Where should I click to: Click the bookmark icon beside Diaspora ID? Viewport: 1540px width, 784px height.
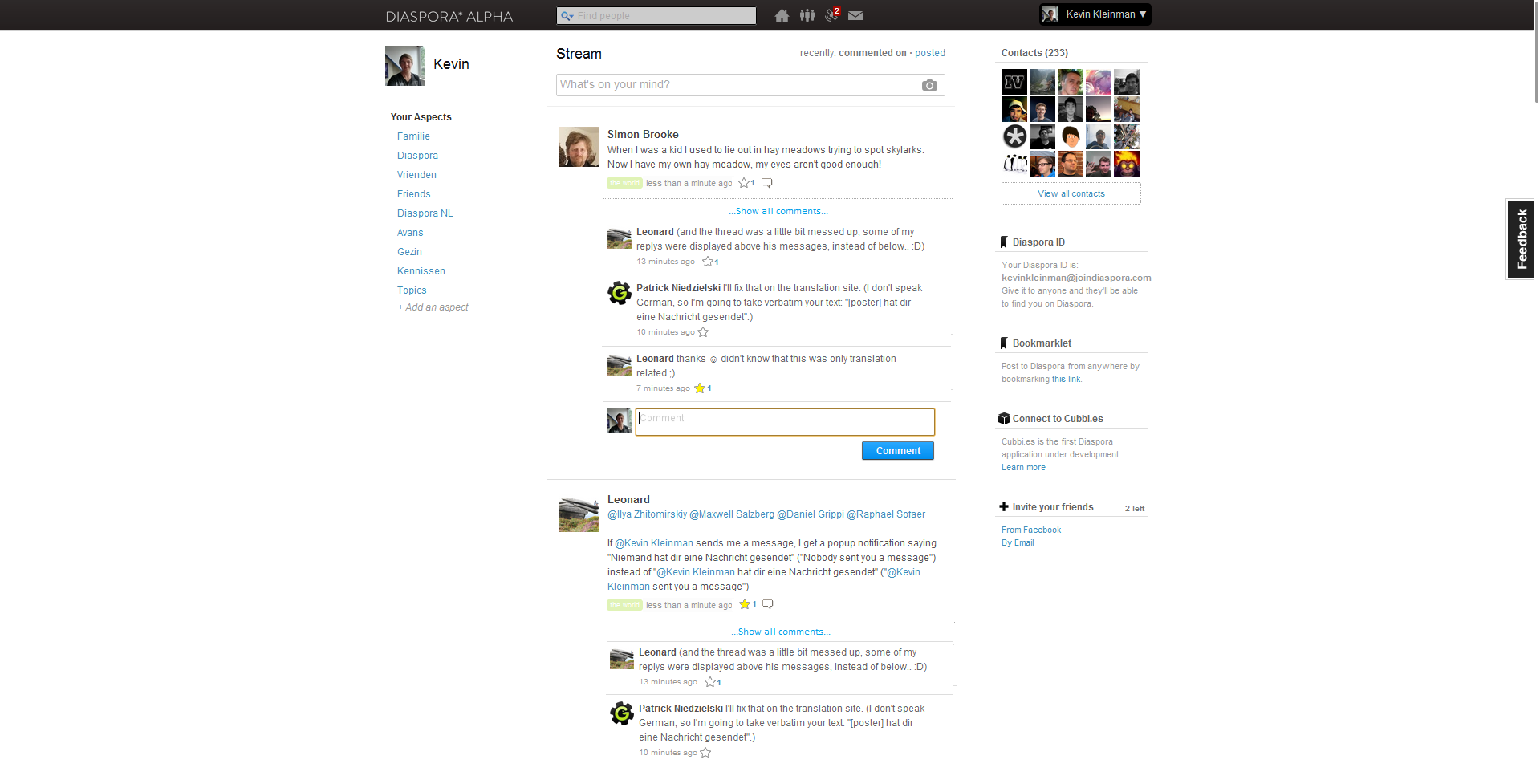coord(1003,242)
